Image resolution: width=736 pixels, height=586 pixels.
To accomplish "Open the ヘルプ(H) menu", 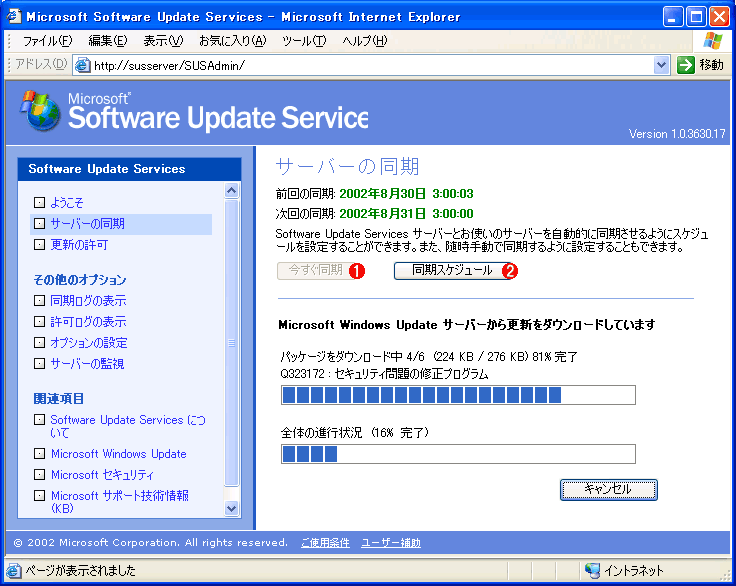I will [365, 41].
